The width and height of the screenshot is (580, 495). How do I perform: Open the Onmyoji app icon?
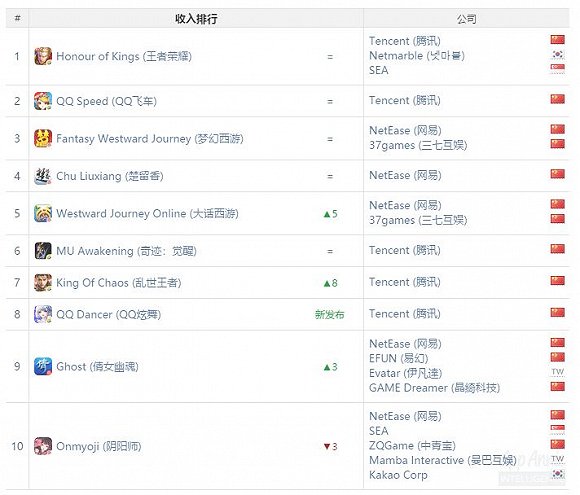click(43, 446)
